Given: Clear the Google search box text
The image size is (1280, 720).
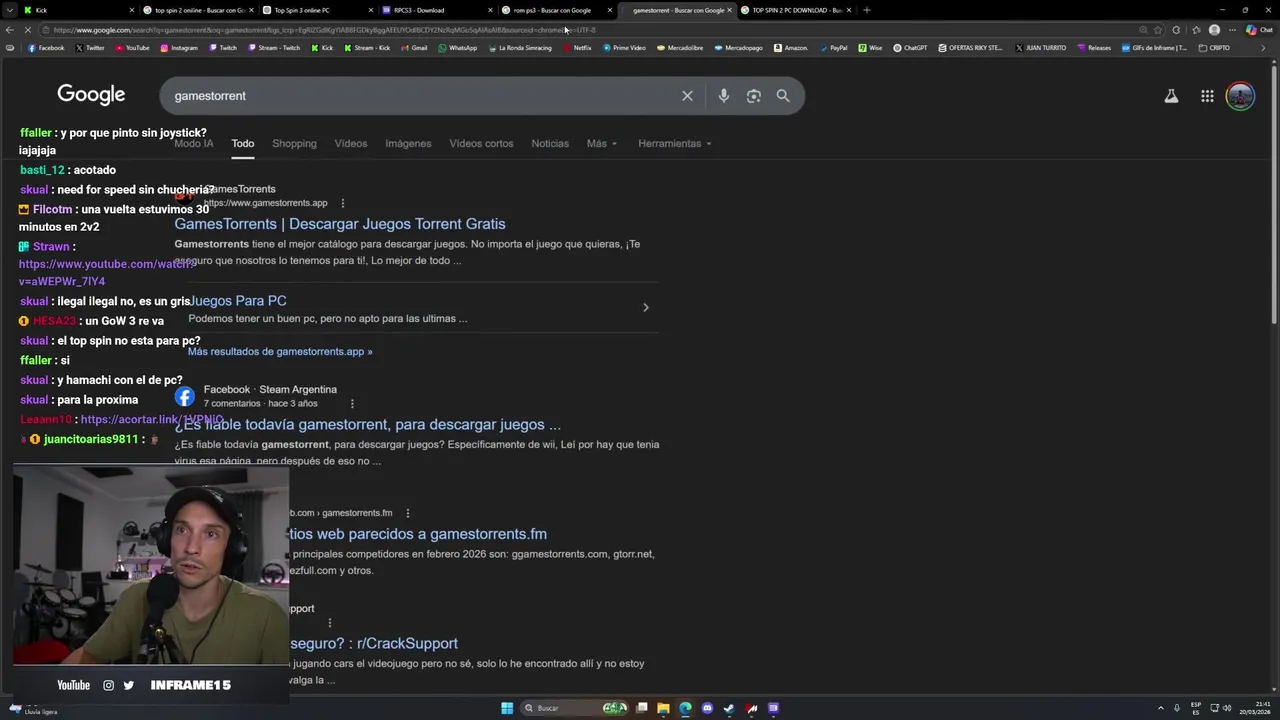Looking at the screenshot, I should (x=687, y=96).
